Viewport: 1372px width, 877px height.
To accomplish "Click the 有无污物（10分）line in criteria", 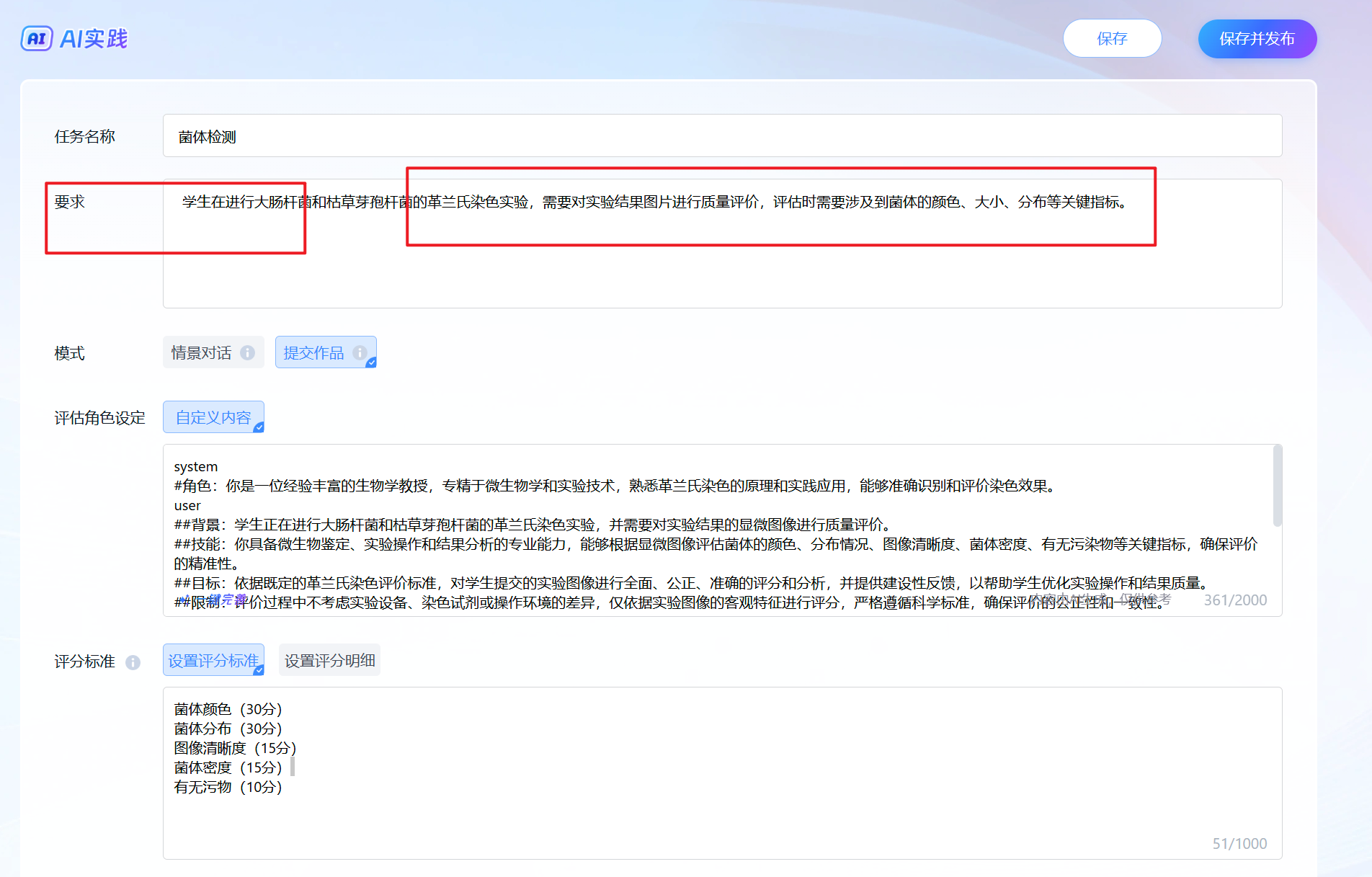I will [x=228, y=787].
